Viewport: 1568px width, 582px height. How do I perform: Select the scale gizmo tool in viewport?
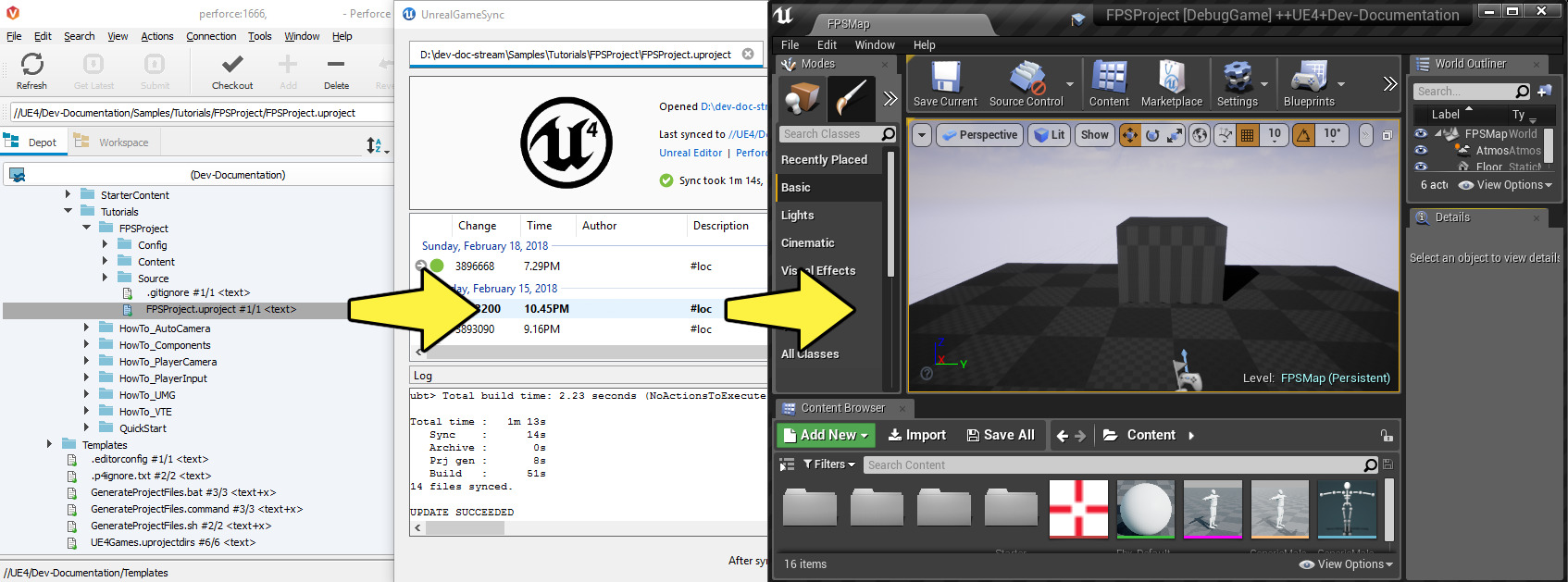coord(1175,135)
